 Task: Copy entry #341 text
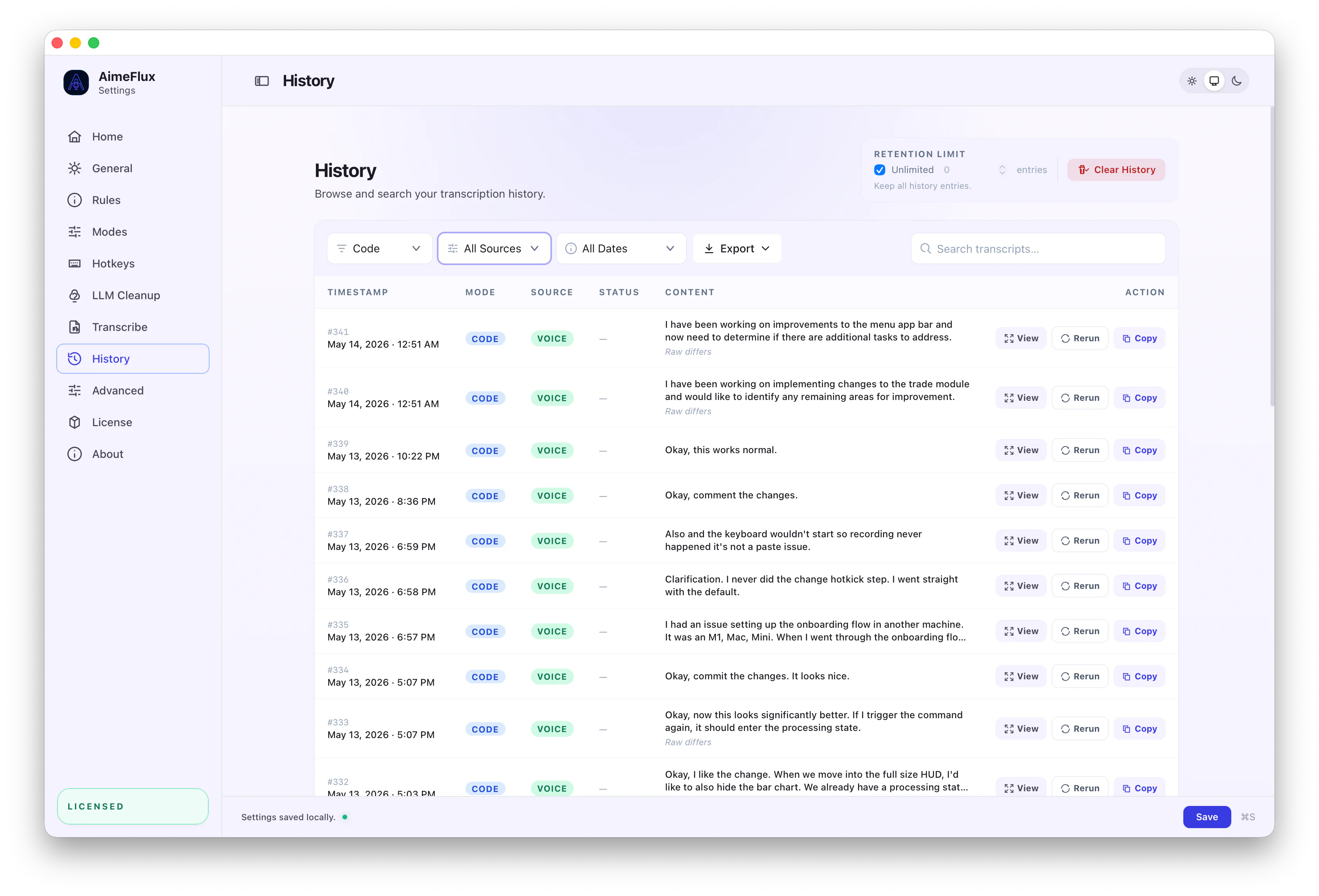[x=1139, y=339]
